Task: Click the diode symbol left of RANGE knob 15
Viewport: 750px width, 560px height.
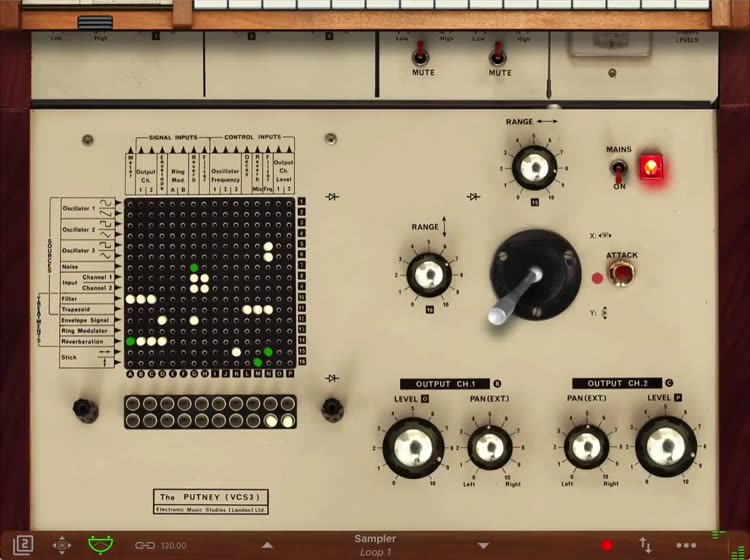Action: (x=474, y=197)
